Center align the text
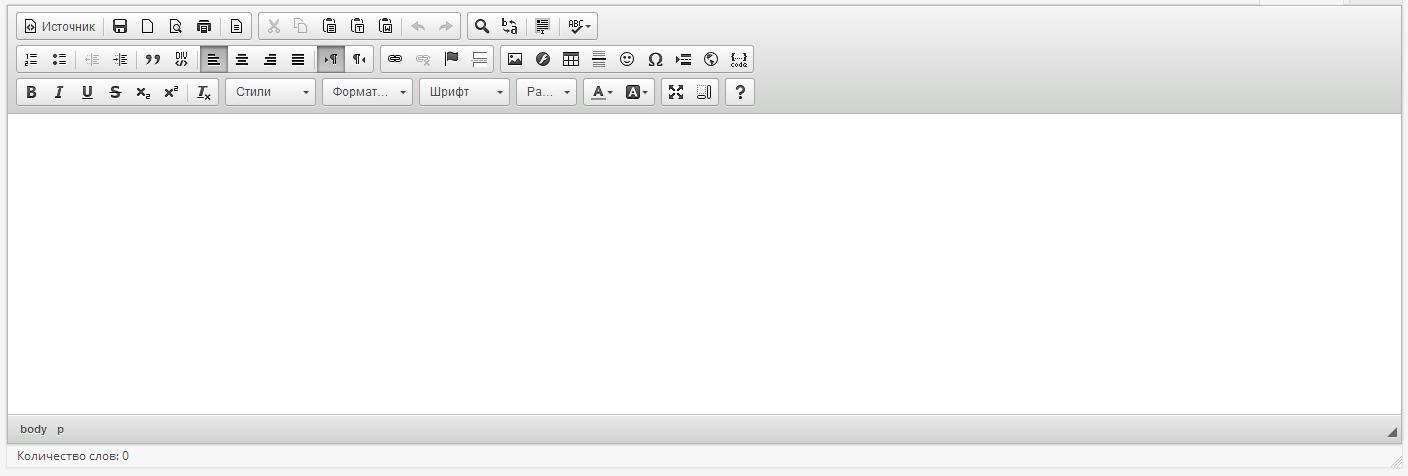The image size is (1408, 476). 242,59
